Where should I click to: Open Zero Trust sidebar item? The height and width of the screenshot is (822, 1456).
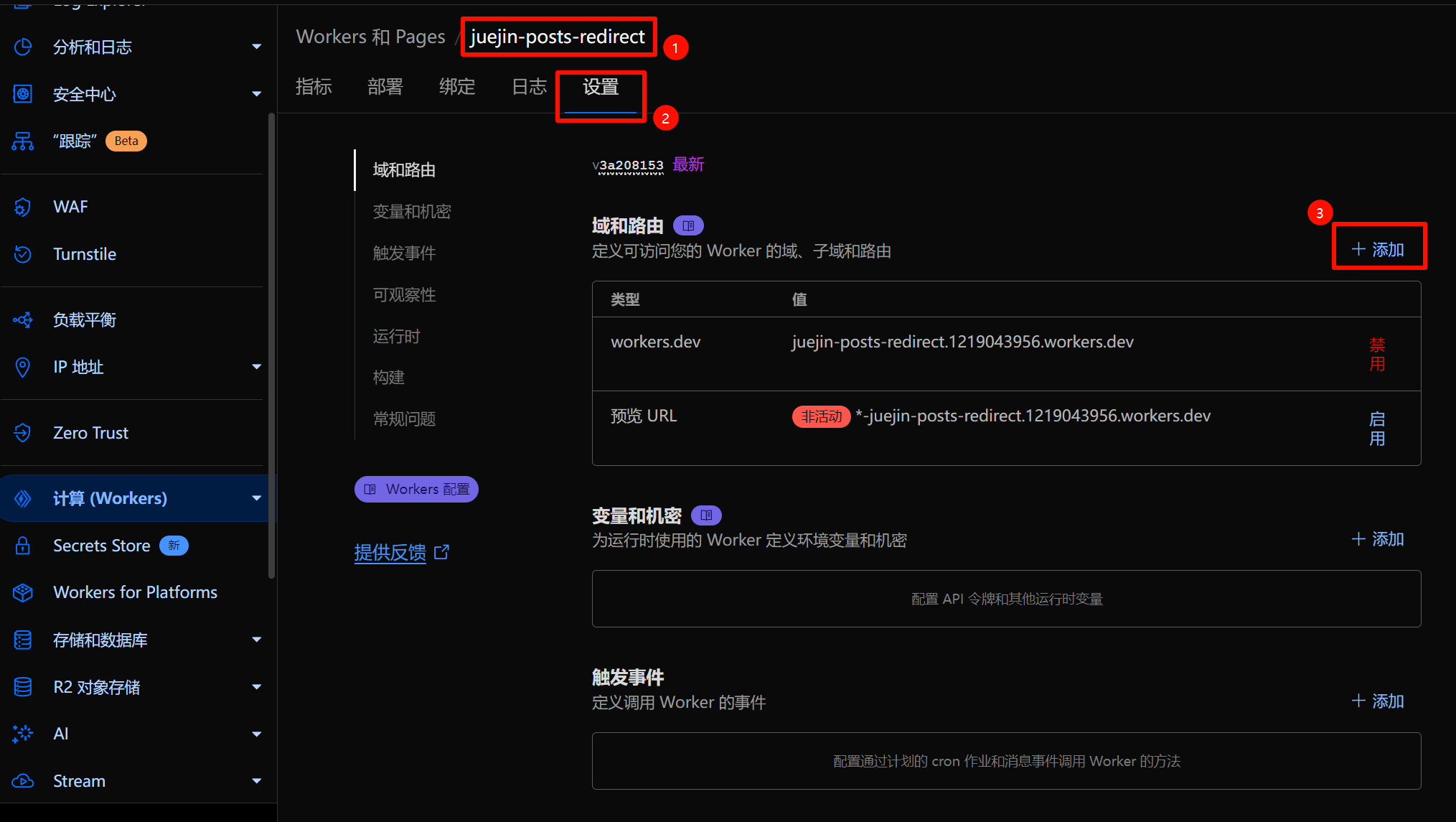coord(133,433)
